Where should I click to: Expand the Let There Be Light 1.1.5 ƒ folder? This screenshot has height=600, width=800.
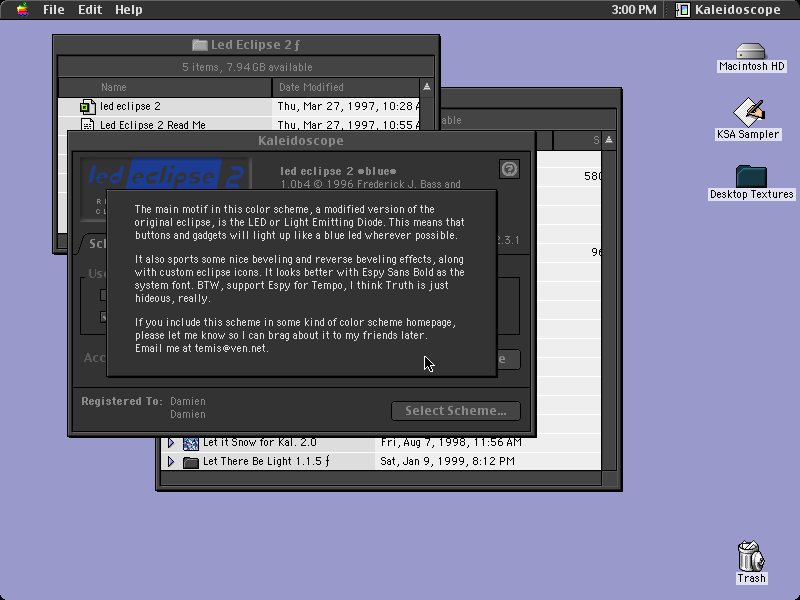click(171, 462)
